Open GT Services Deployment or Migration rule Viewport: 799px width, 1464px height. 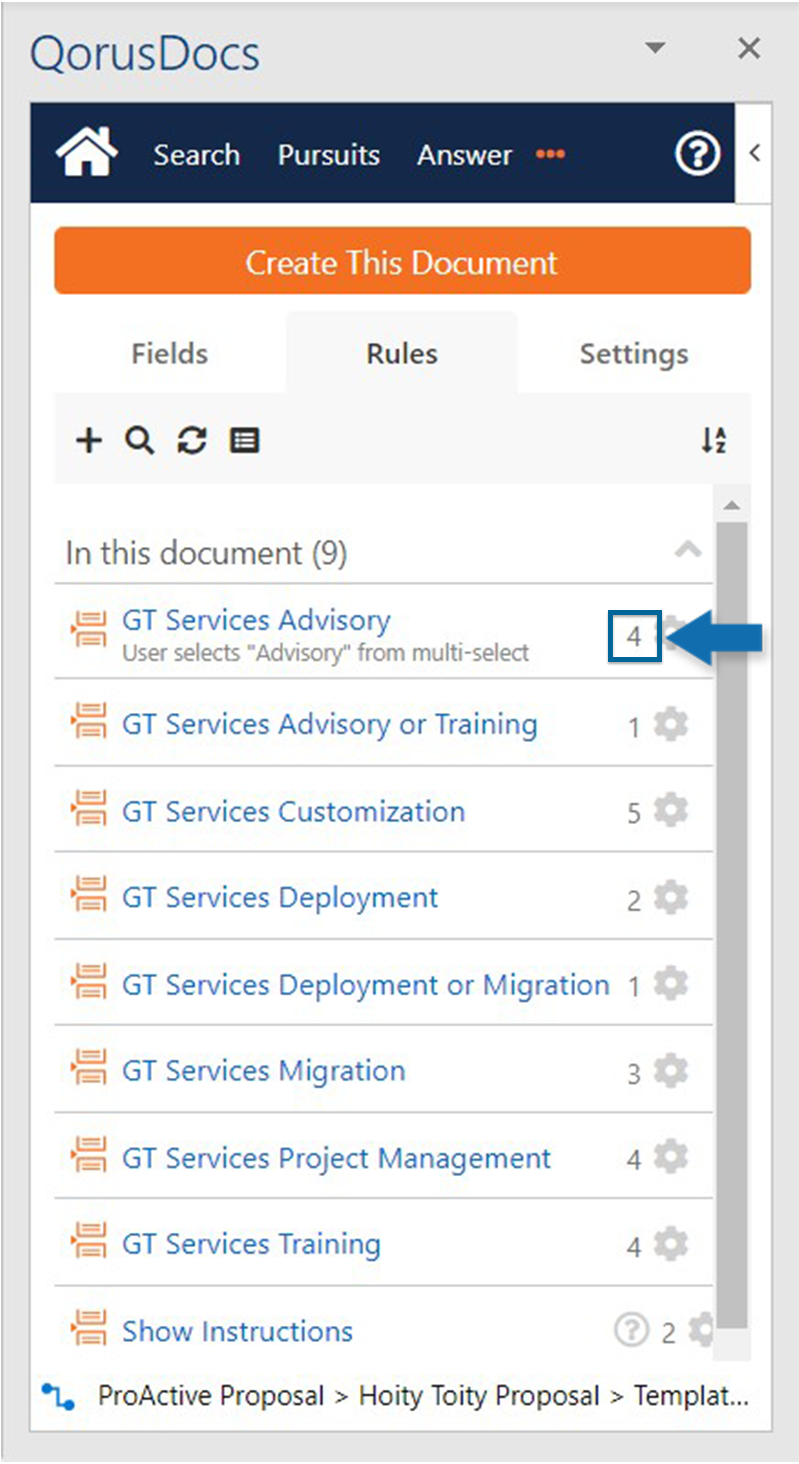366,985
